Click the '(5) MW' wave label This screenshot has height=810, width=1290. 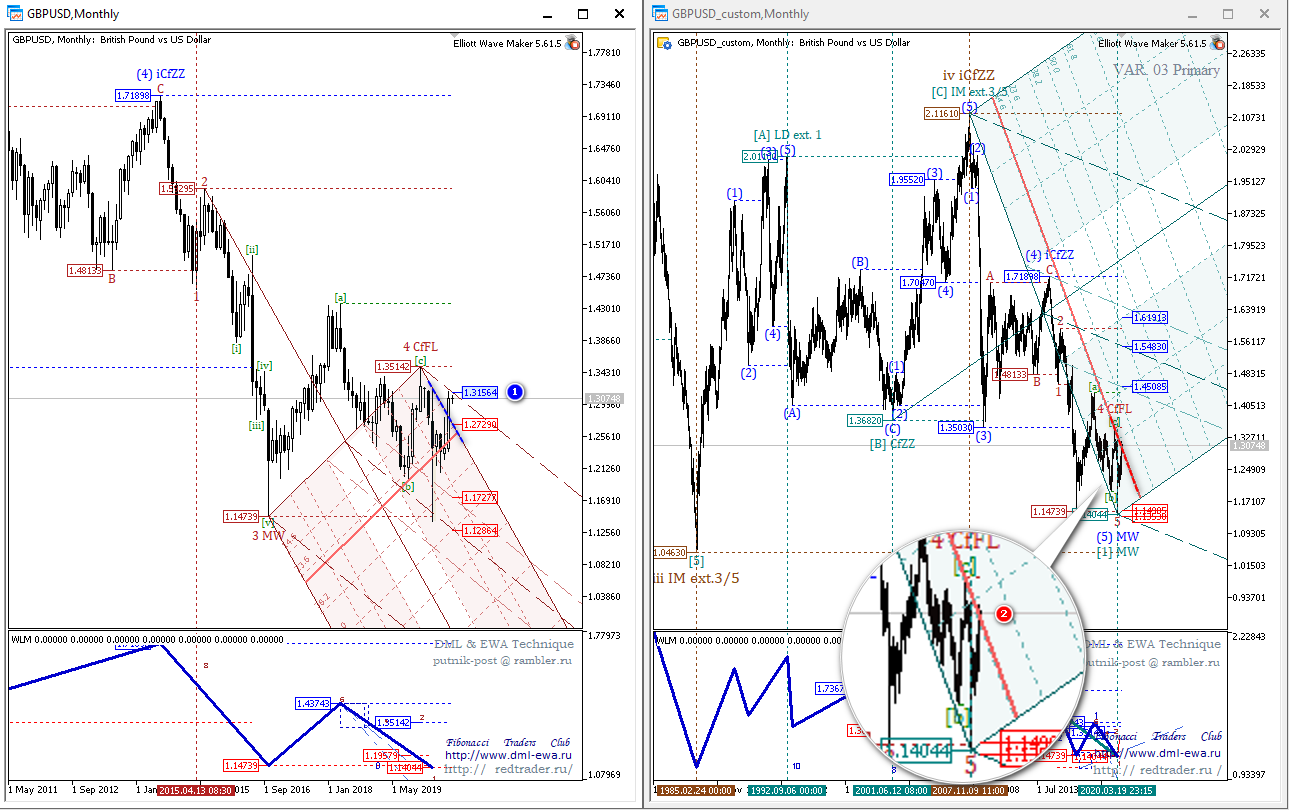pyautogui.click(x=1118, y=537)
